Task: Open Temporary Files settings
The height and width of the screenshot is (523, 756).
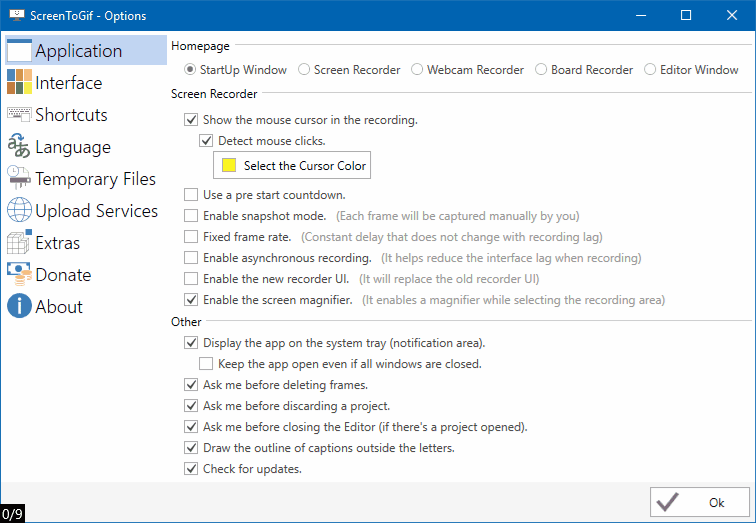Action: [x=86, y=178]
